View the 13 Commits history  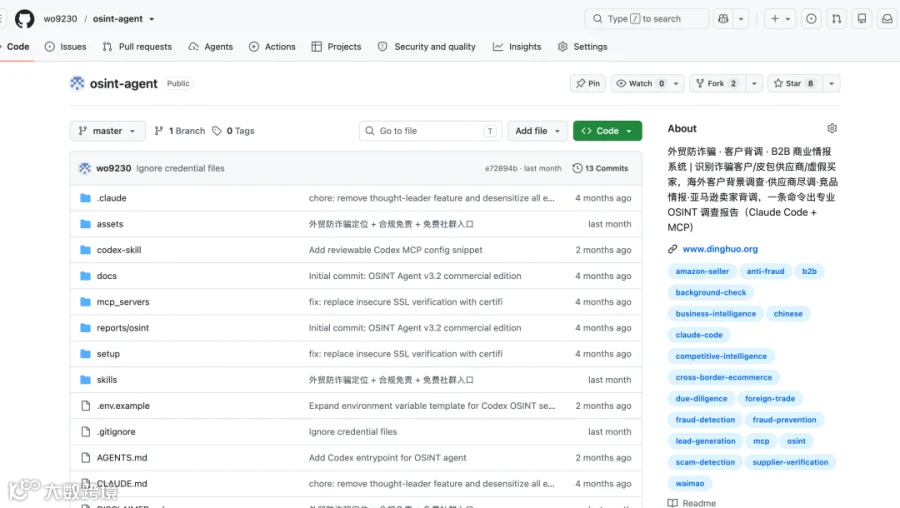[600, 168]
